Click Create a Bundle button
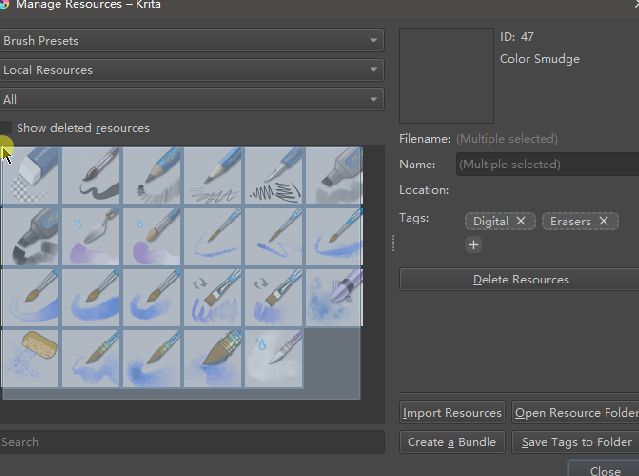This screenshot has width=639, height=476. coord(452,442)
